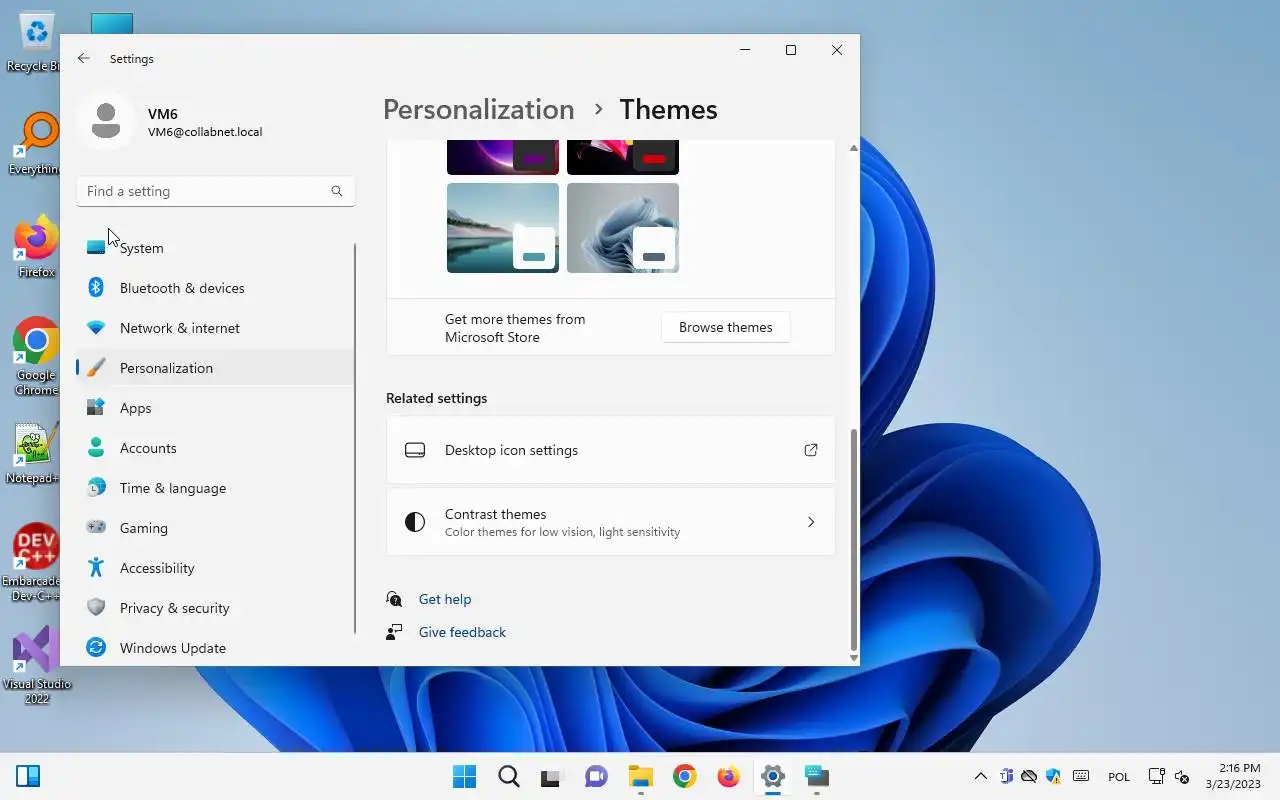Click the Time & language clock icon

(96, 488)
